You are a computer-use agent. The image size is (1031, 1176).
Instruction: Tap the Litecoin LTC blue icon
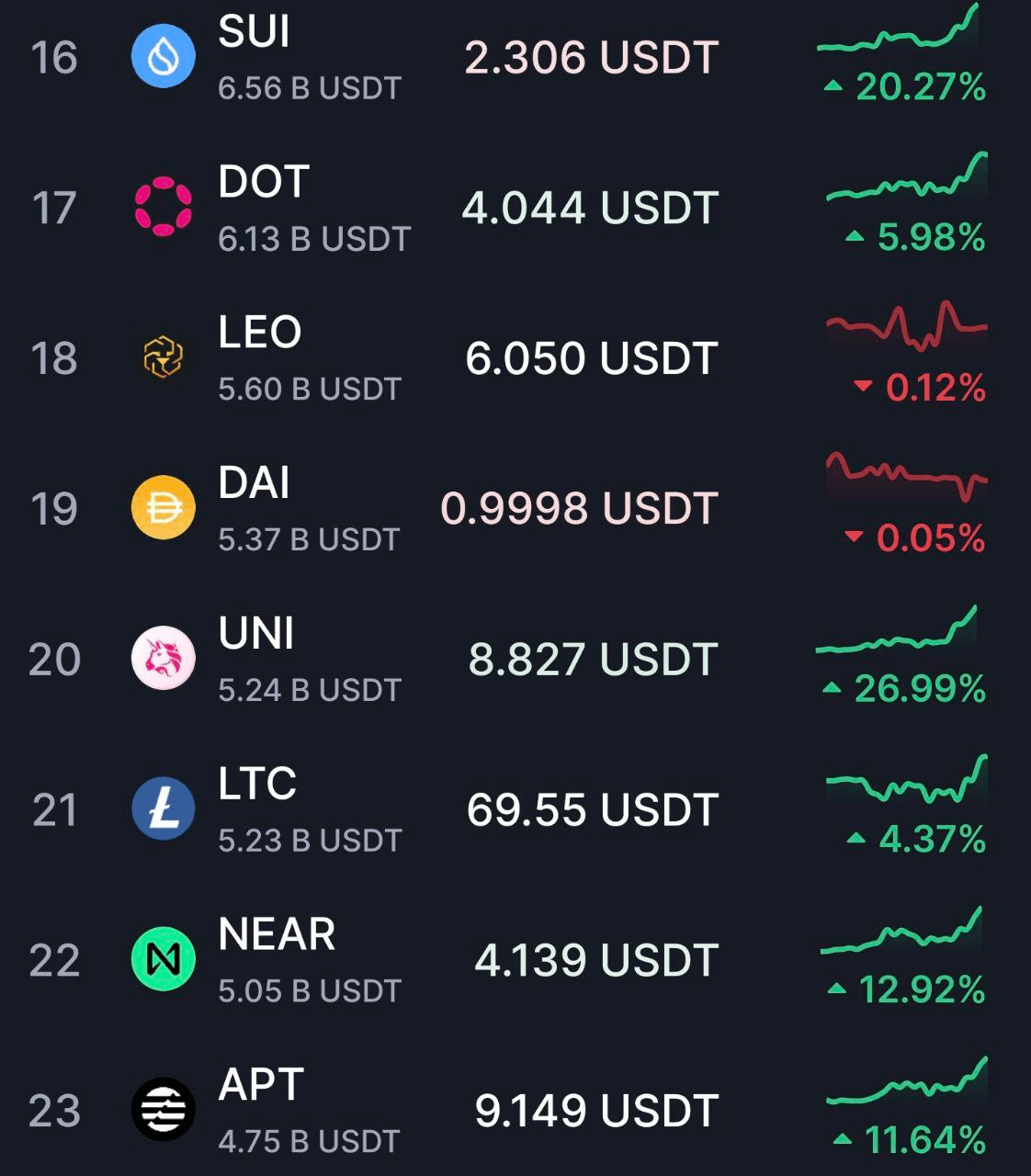coord(164,808)
